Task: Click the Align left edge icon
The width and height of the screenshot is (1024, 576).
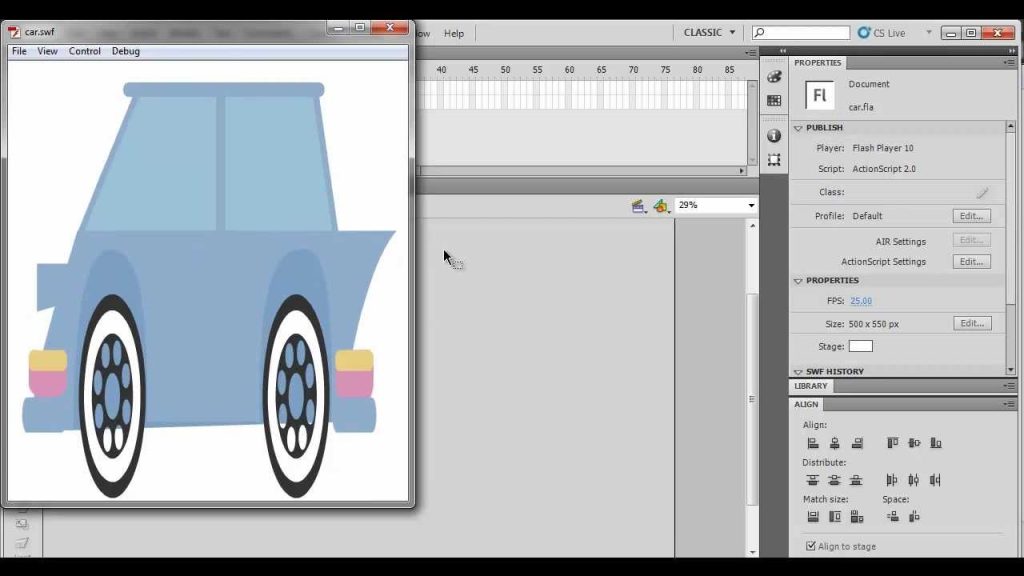Action: point(813,443)
